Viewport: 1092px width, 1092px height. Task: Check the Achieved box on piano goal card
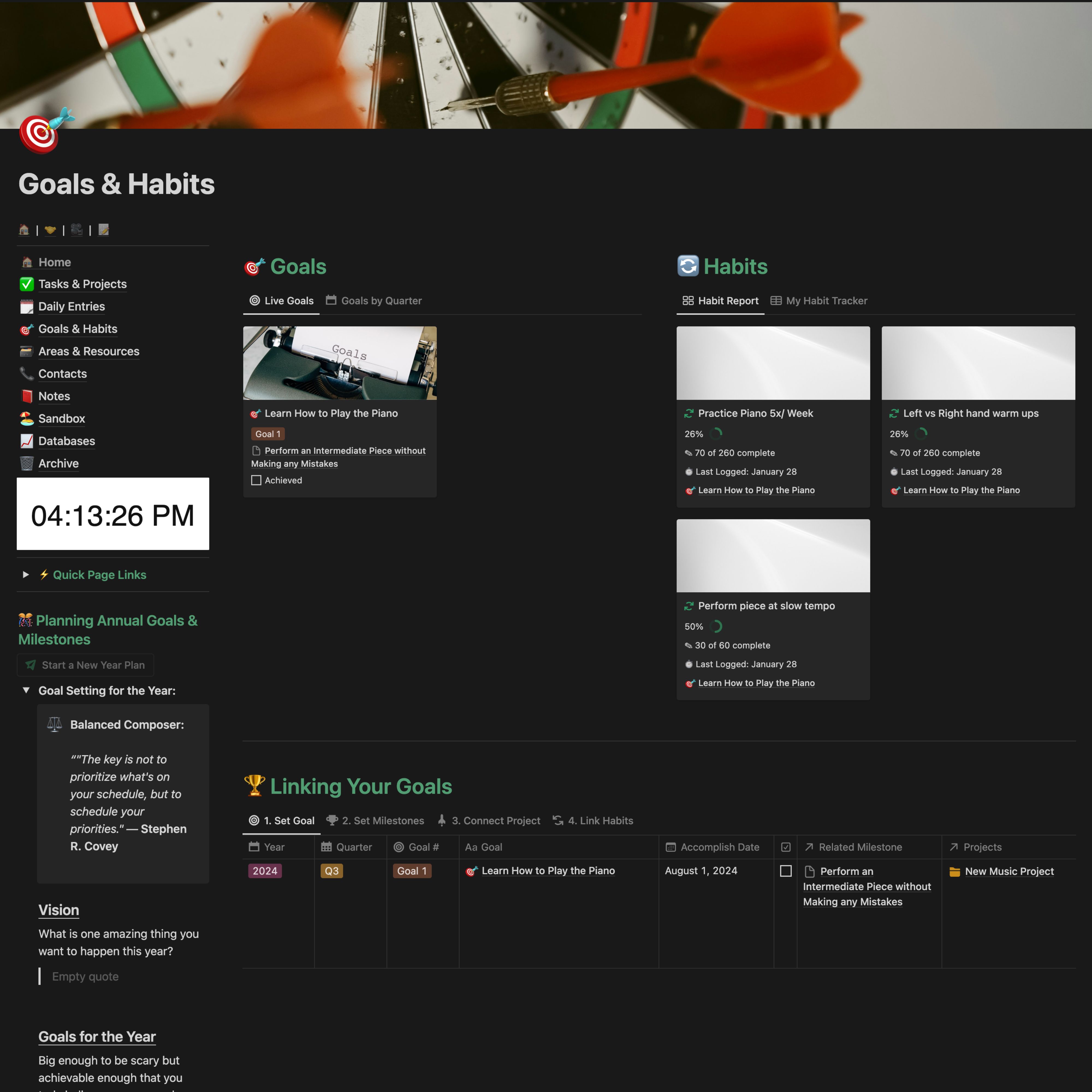(256, 480)
